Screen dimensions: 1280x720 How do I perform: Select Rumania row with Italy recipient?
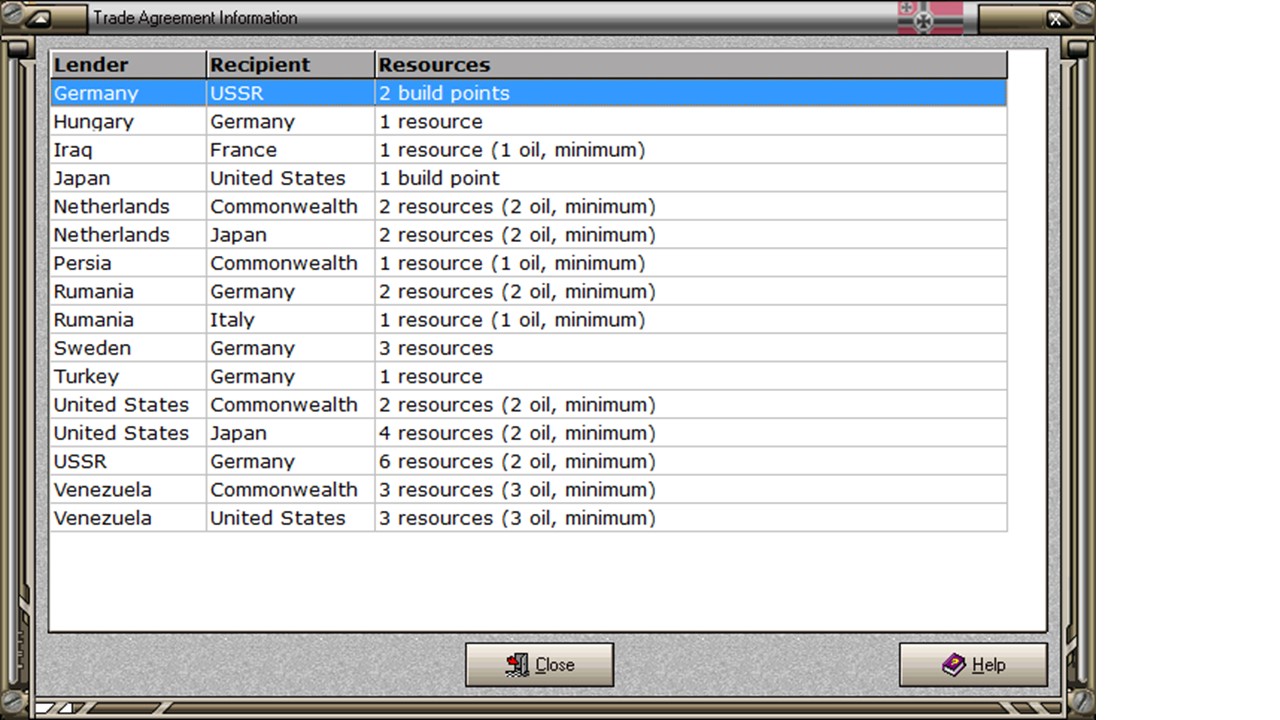[528, 320]
